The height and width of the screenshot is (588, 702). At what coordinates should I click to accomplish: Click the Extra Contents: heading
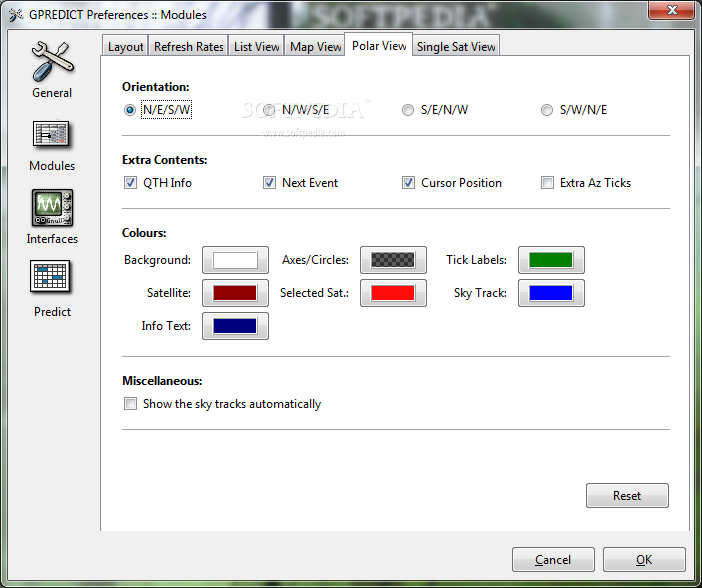(x=164, y=159)
